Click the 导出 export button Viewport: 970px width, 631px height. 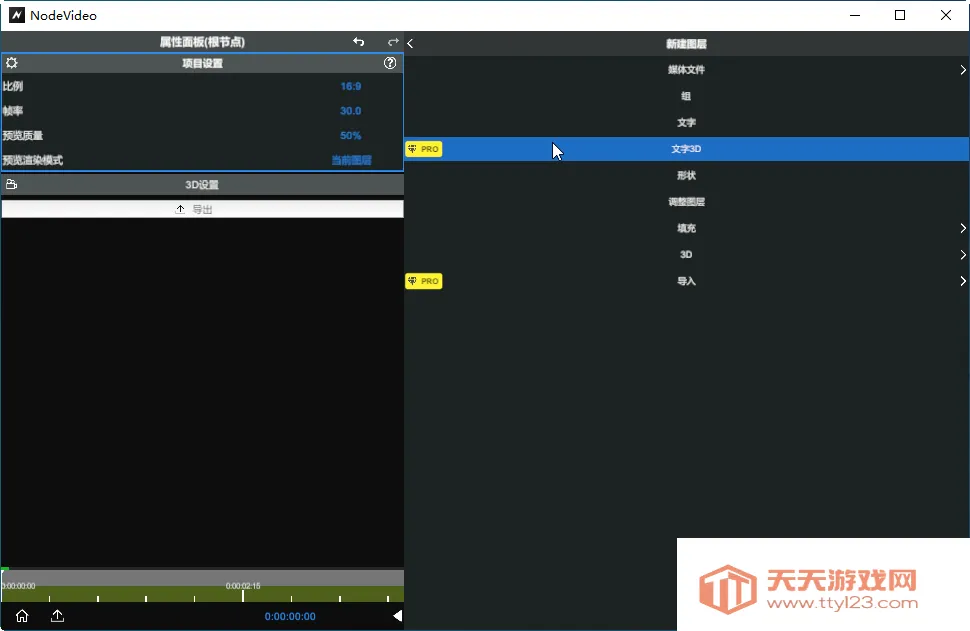[202, 209]
